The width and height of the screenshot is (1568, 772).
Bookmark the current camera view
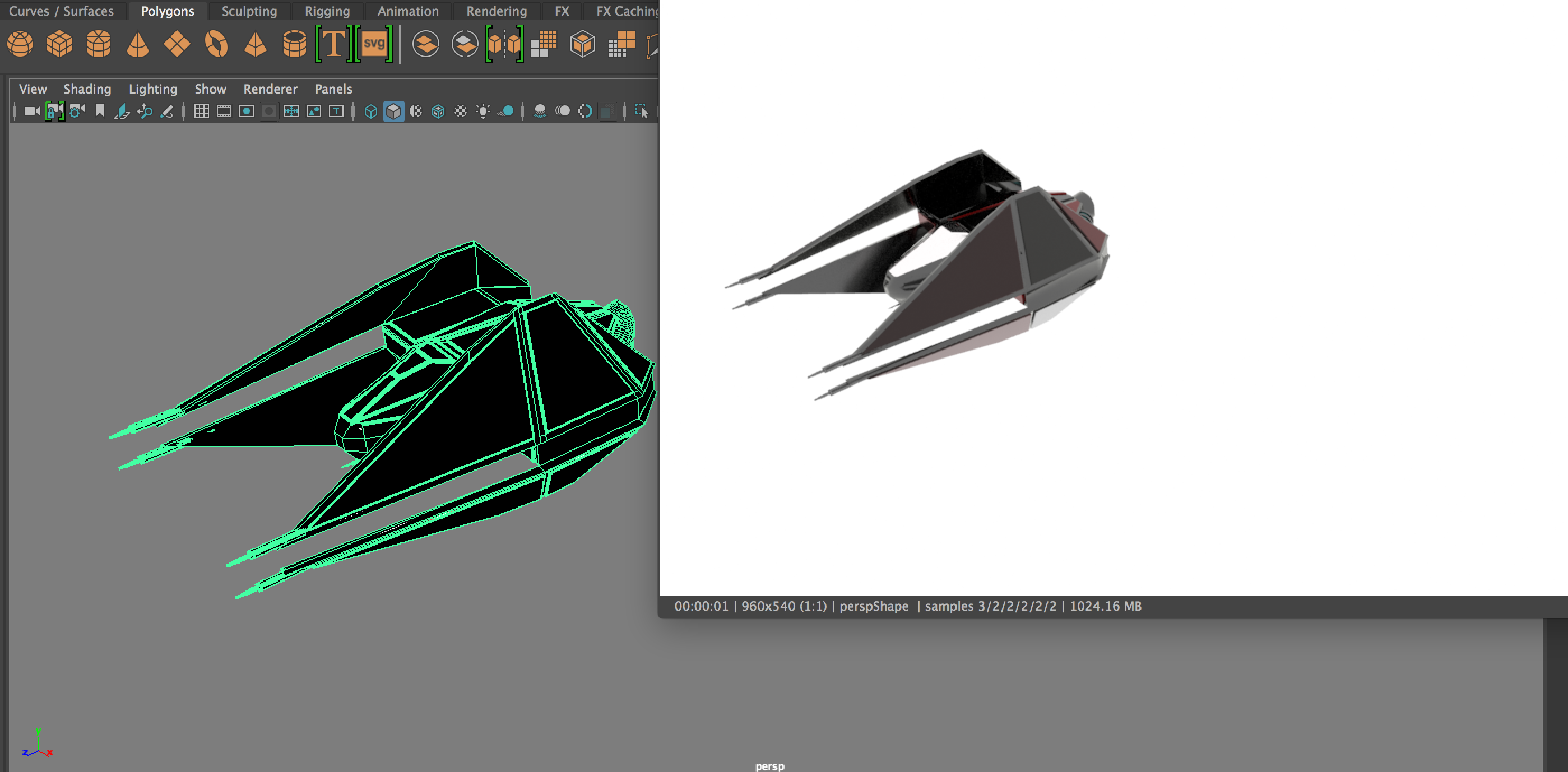click(100, 111)
